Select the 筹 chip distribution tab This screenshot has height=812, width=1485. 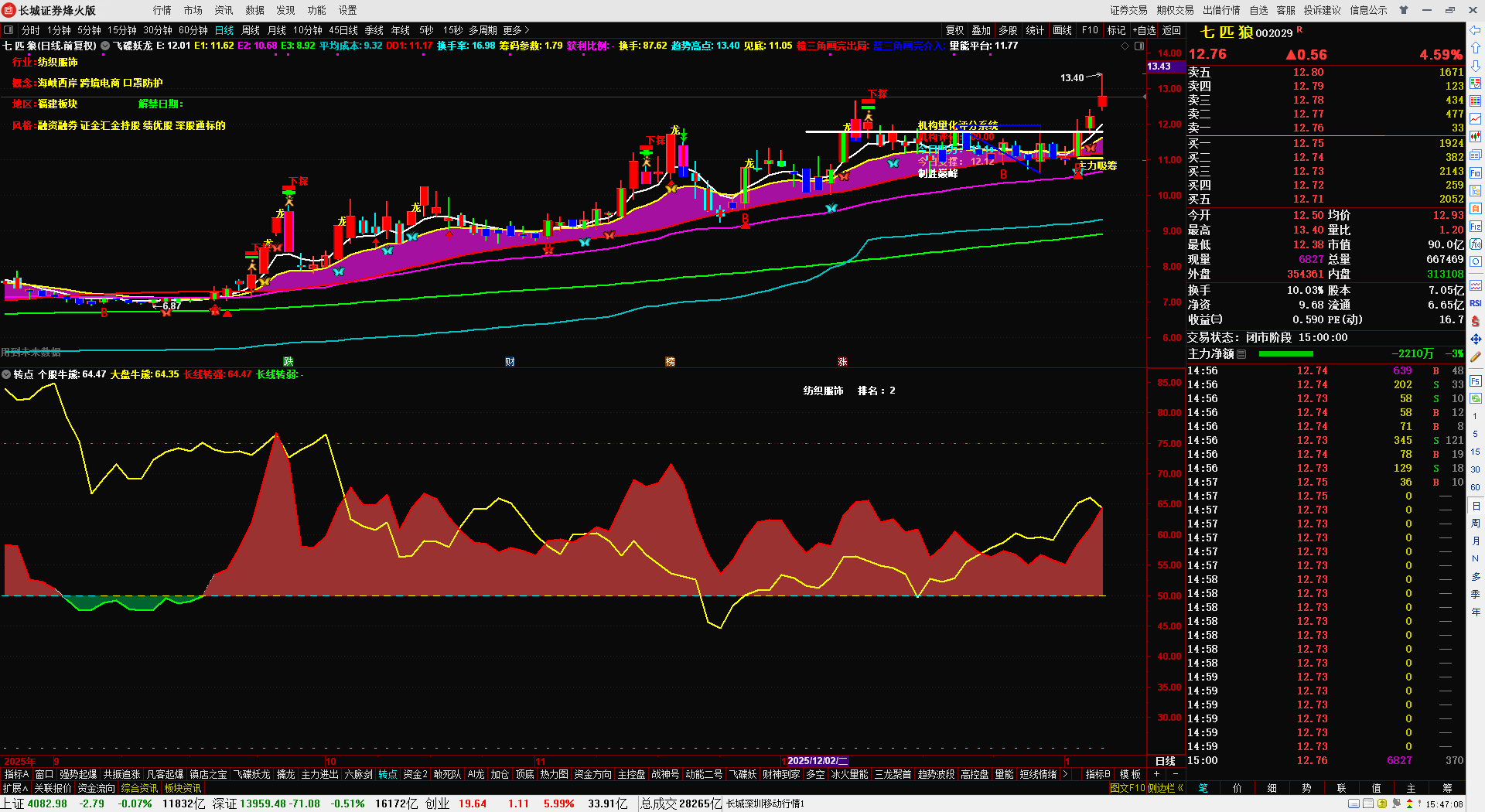(x=1447, y=788)
